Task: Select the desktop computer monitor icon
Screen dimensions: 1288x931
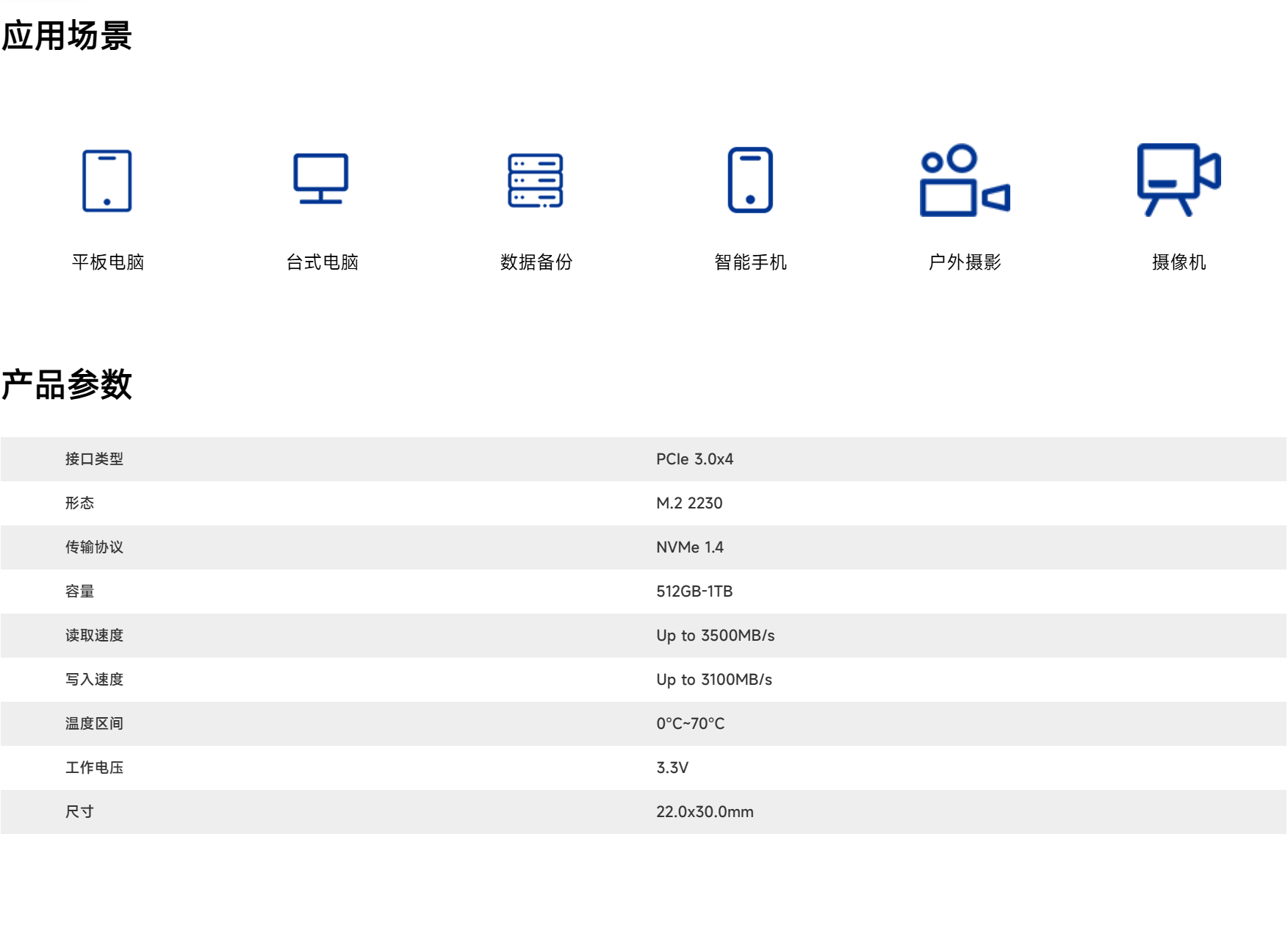Action: tap(321, 179)
